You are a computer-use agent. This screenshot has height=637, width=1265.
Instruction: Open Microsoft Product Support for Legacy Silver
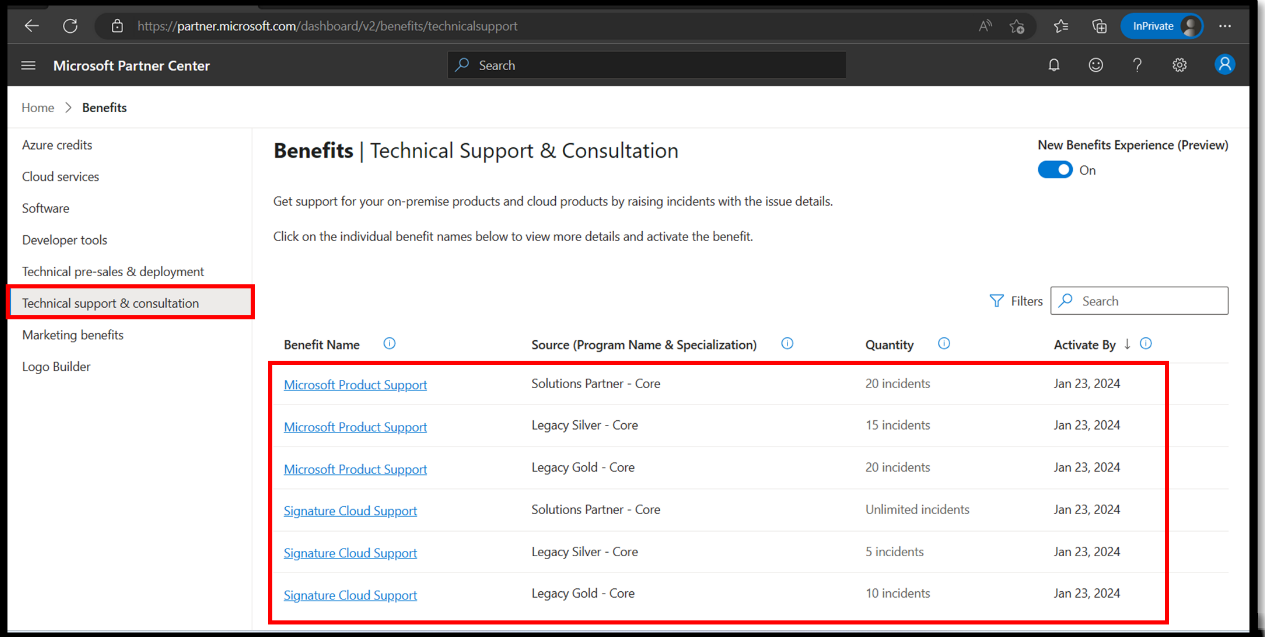(x=355, y=427)
